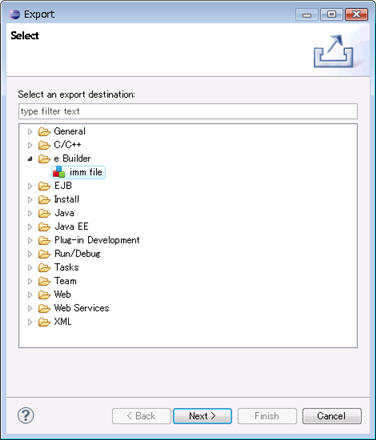Focus the type filter text field
Screen dimensions: 376x440
(x=188, y=111)
